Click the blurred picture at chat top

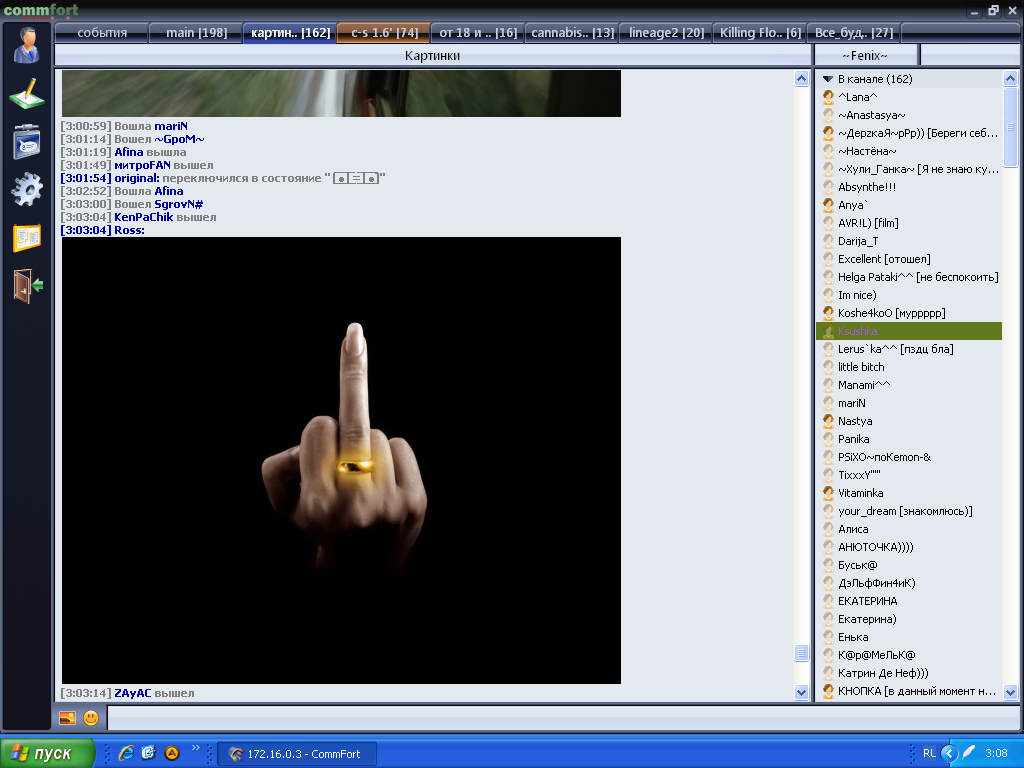click(341, 93)
